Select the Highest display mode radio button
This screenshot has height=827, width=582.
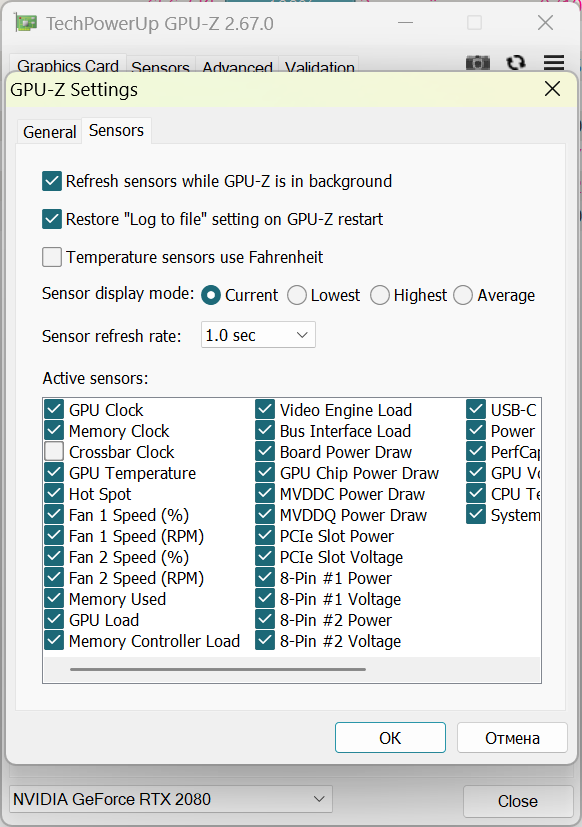tap(379, 295)
